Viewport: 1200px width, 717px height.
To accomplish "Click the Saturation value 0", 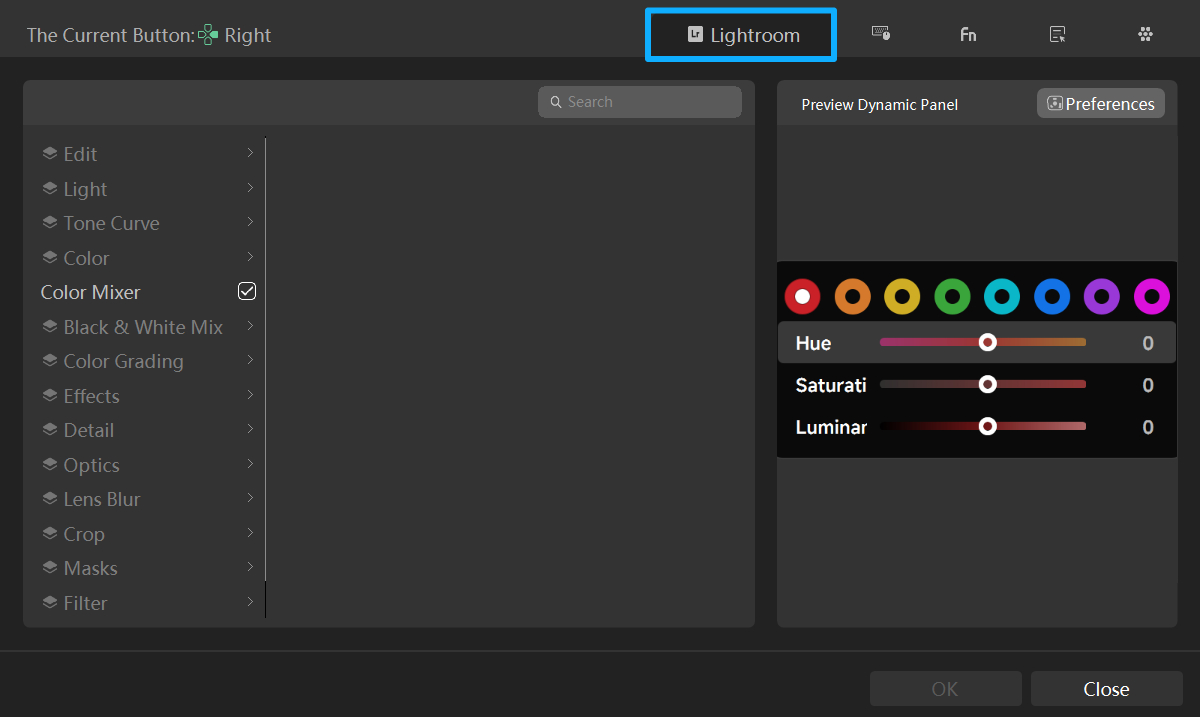I will tap(1148, 385).
